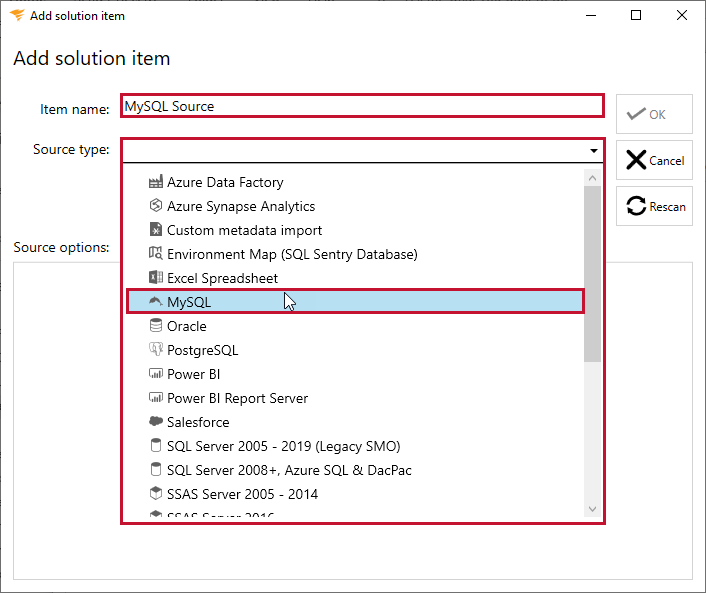This screenshot has width=706, height=593.
Task: Select SQL Server 2005 - 2019 (Legacy SMO)
Action: (x=356, y=446)
